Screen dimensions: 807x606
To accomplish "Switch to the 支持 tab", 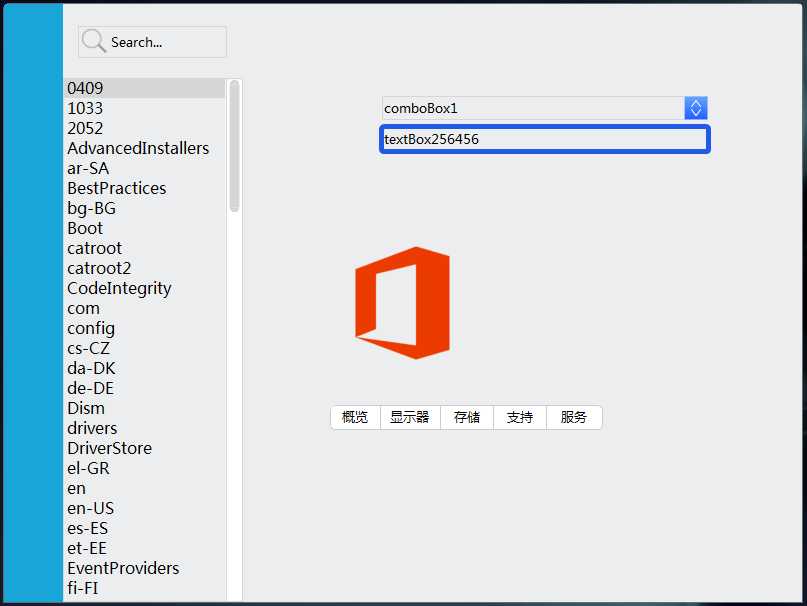I will coord(520,417).
